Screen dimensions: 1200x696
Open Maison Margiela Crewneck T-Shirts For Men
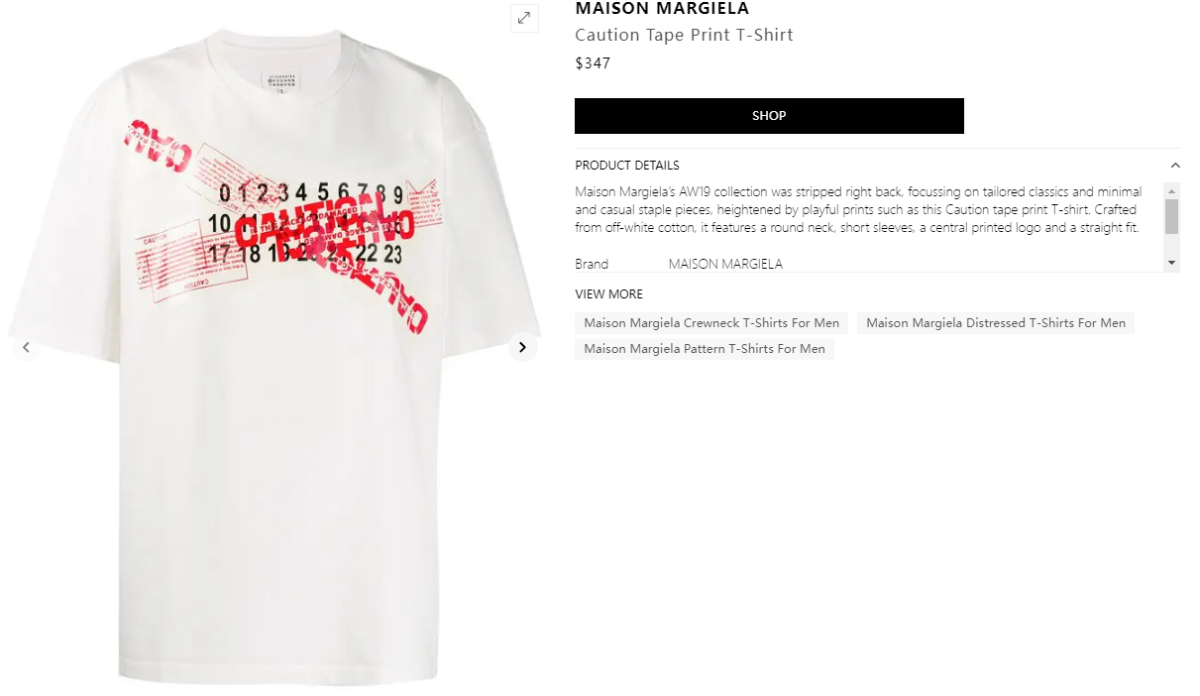[712, 323]
